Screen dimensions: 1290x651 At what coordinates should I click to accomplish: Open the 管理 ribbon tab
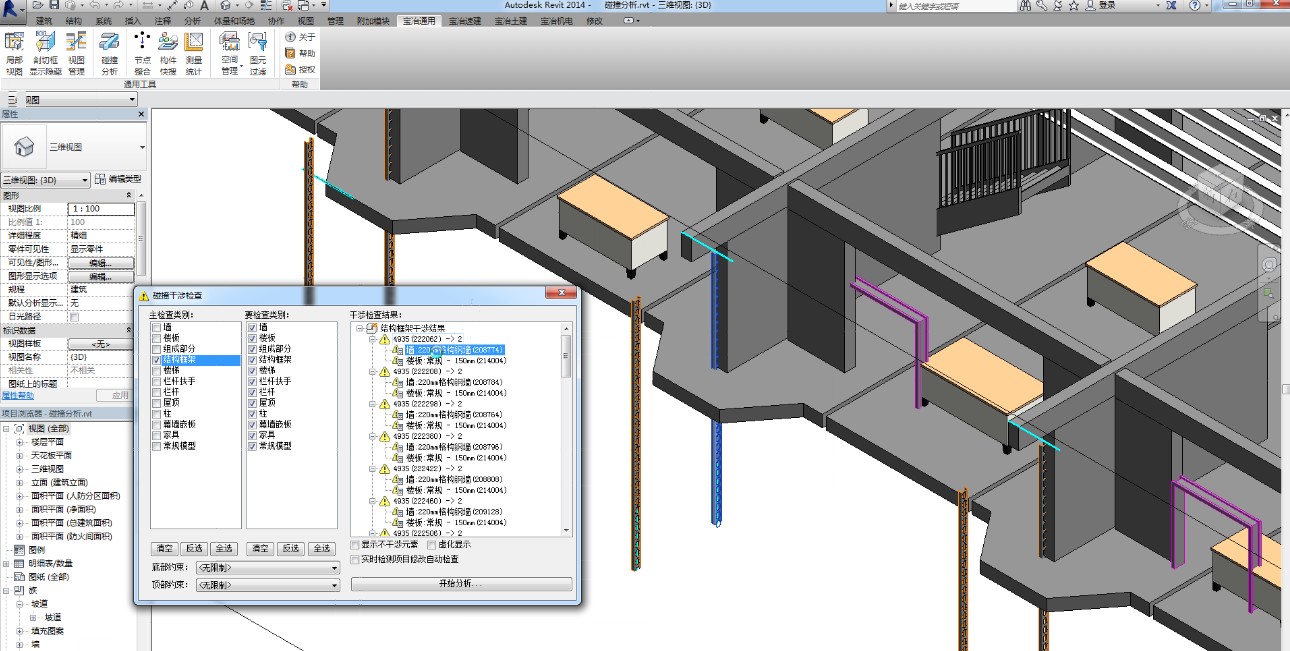click(335, 20)
